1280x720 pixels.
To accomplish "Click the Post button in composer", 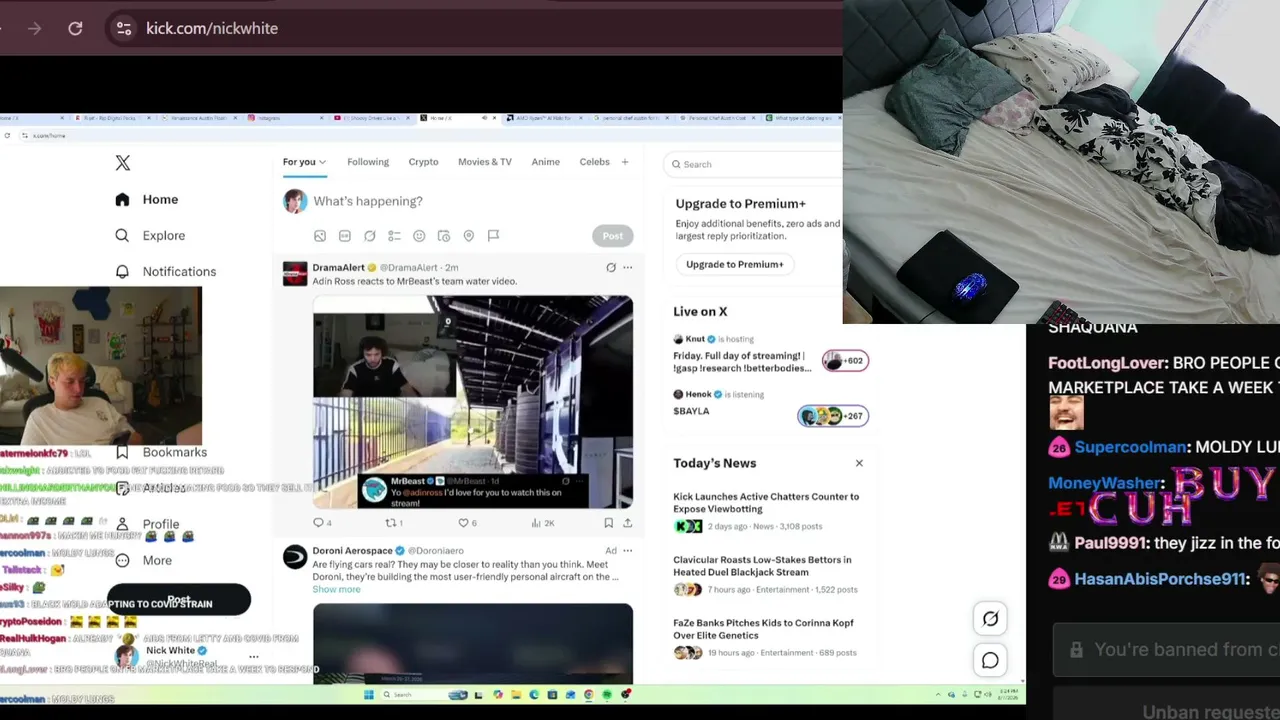I will pyautogui.click(x=612, y=236).
